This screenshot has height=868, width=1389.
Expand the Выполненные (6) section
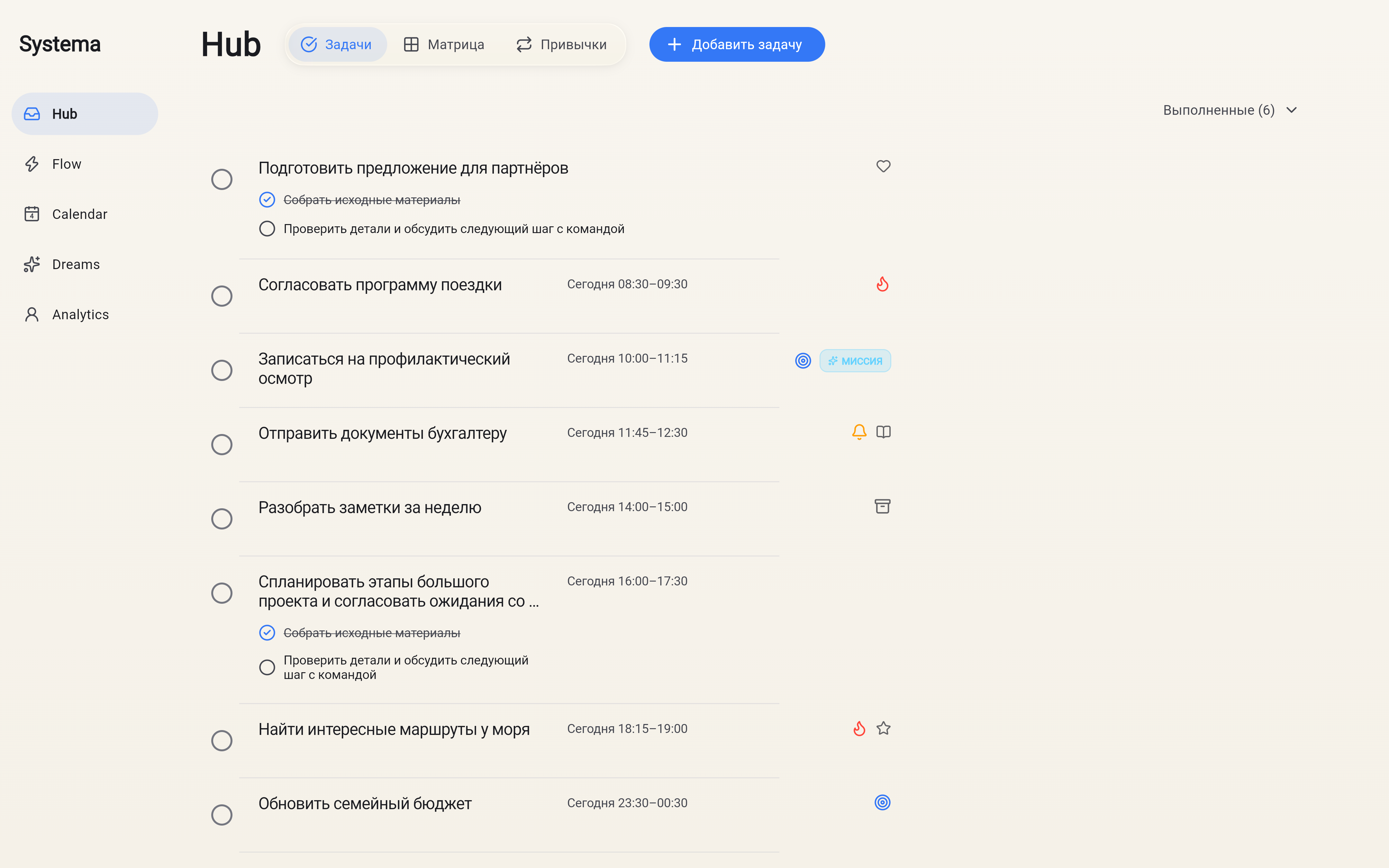1230,110
